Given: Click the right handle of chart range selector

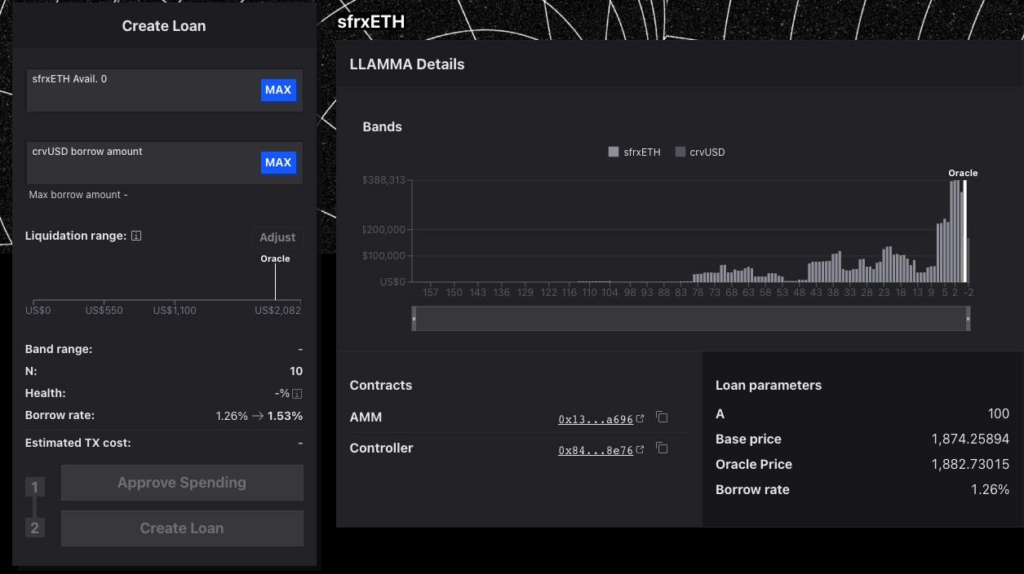Looking at the screenshot, I should pyautogui.click(x=967, y=318).
